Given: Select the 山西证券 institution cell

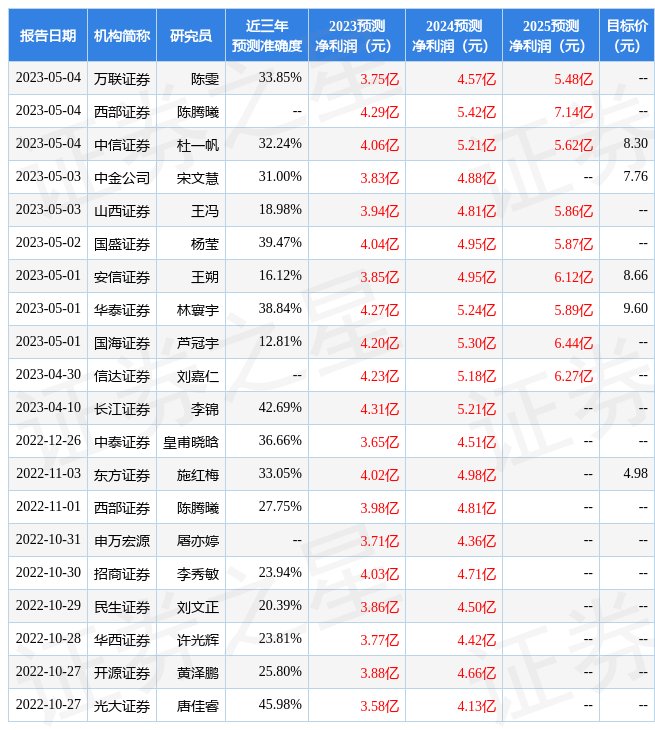Looking at the screenshot, I should click(x=122, y=211).
